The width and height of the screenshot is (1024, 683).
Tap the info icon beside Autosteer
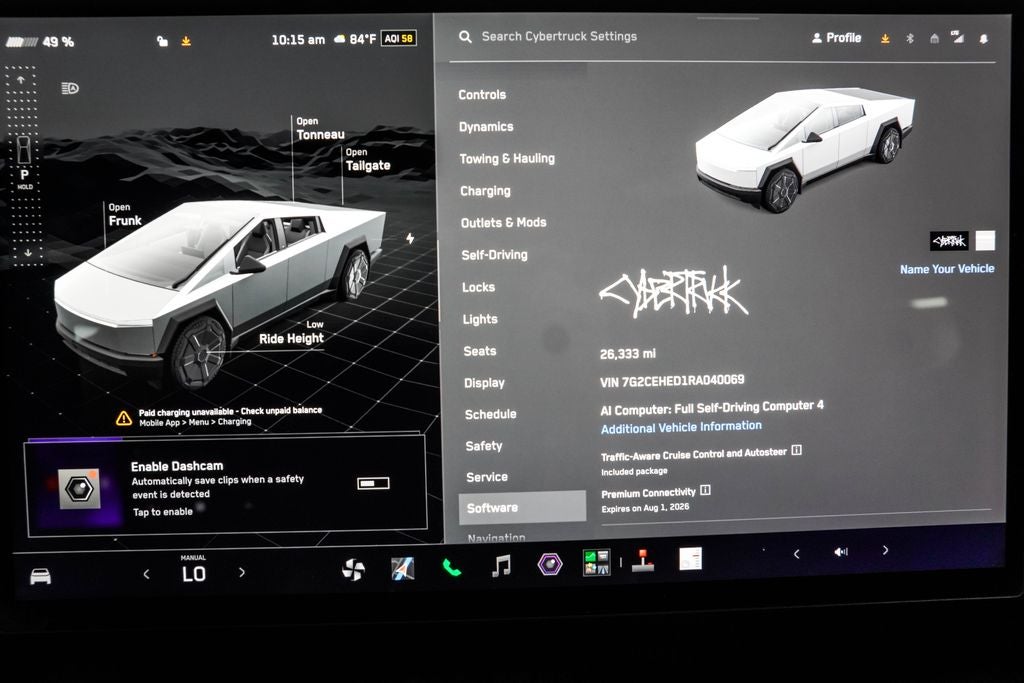click(x=796, y=450)
